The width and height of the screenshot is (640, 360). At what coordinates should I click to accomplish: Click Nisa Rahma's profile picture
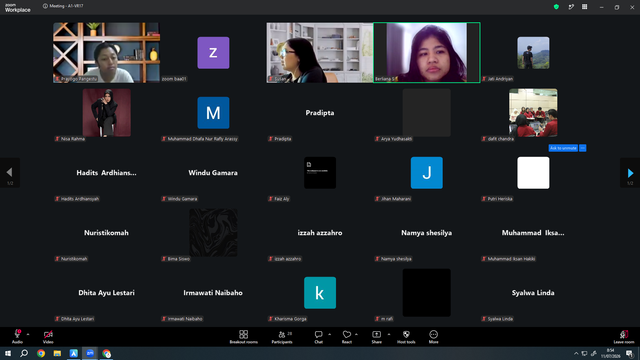pyautogui.click(x=107, y=113)
